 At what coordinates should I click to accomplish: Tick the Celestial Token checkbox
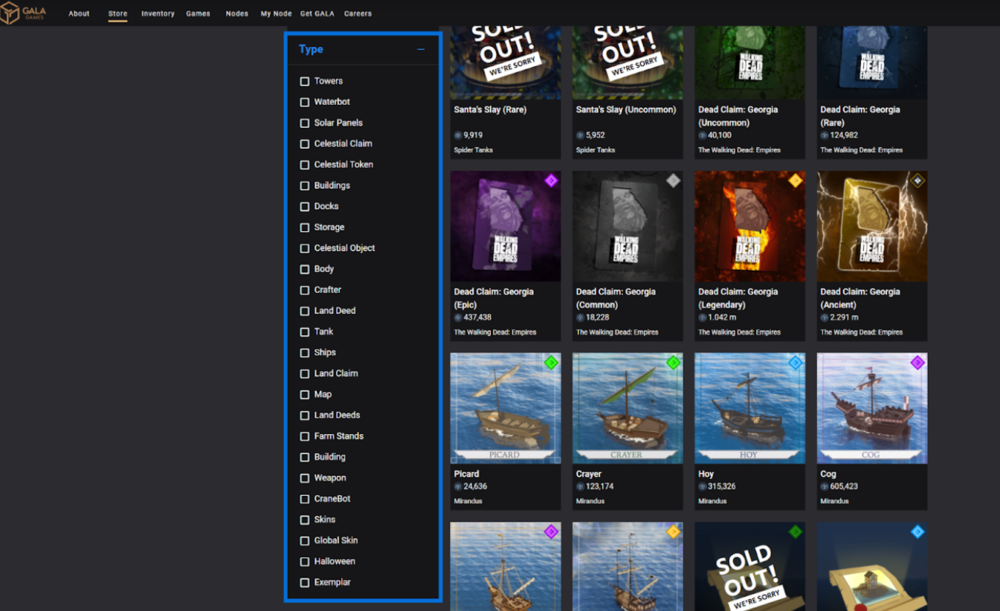click(x=305, y=165)
